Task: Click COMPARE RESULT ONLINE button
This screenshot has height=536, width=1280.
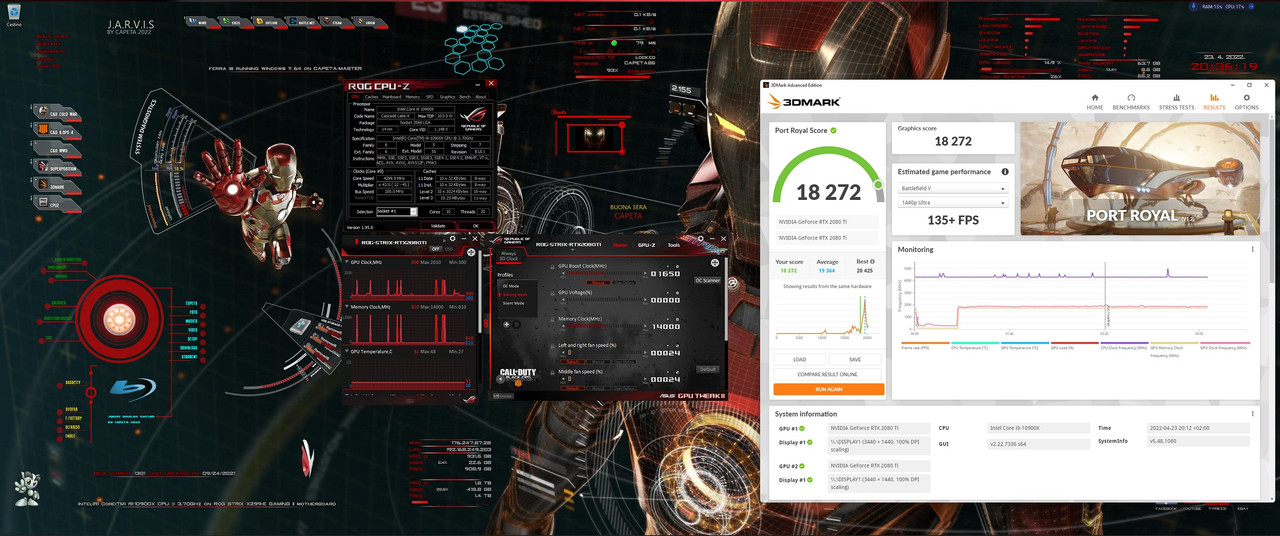Action: point(828,374)
